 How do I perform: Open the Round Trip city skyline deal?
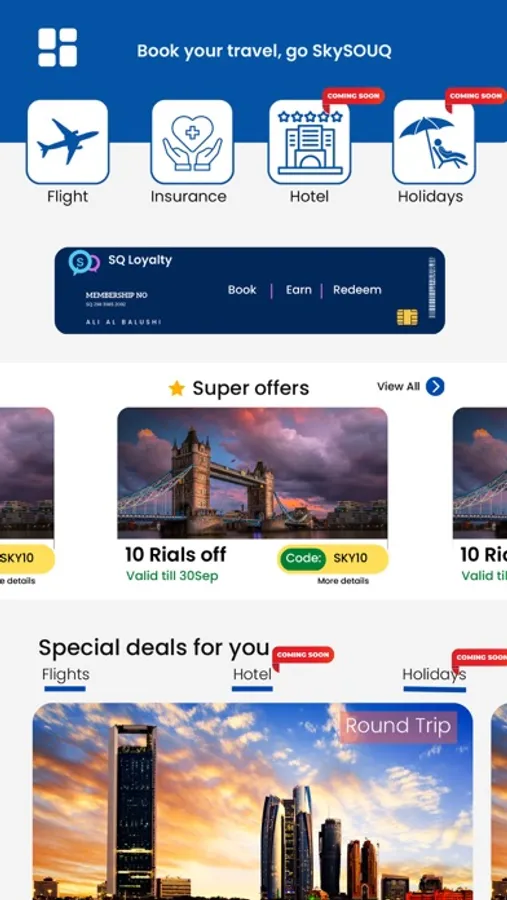[x=253, y=801]
